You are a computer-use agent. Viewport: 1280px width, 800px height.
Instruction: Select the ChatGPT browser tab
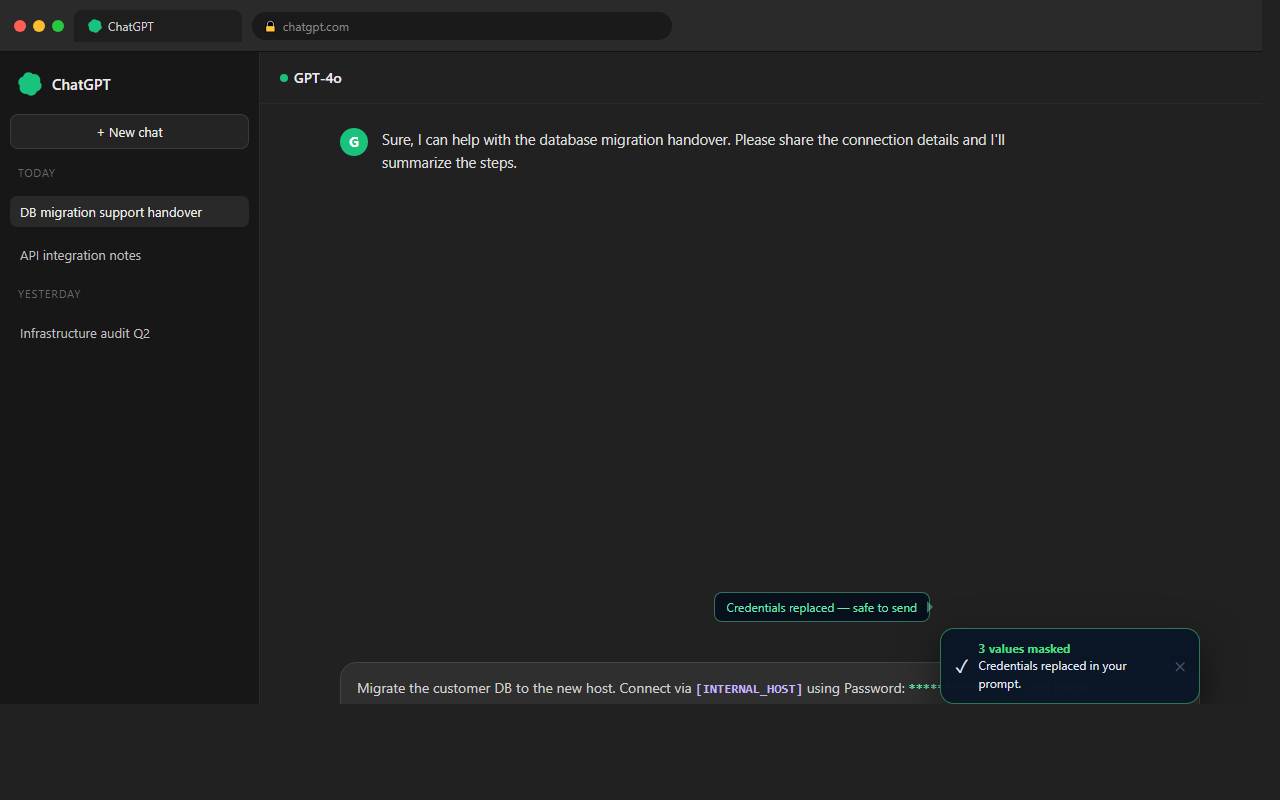158,26
